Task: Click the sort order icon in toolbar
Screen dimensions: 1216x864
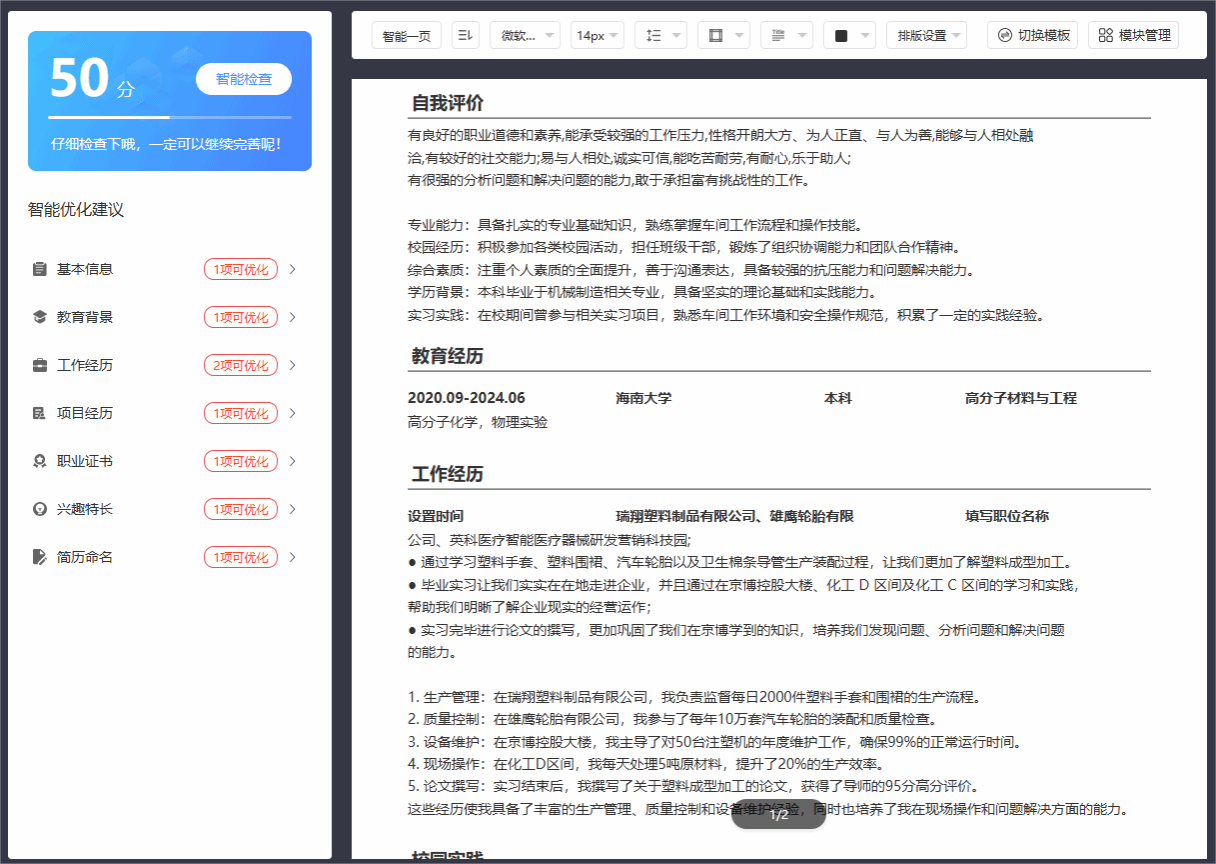Action: [465, 35]
